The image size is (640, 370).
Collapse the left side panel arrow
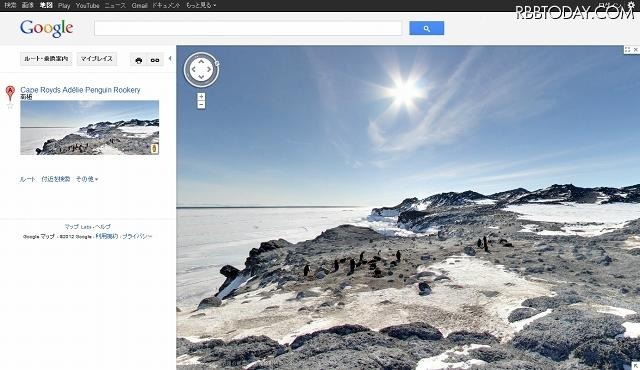point(170,59)
